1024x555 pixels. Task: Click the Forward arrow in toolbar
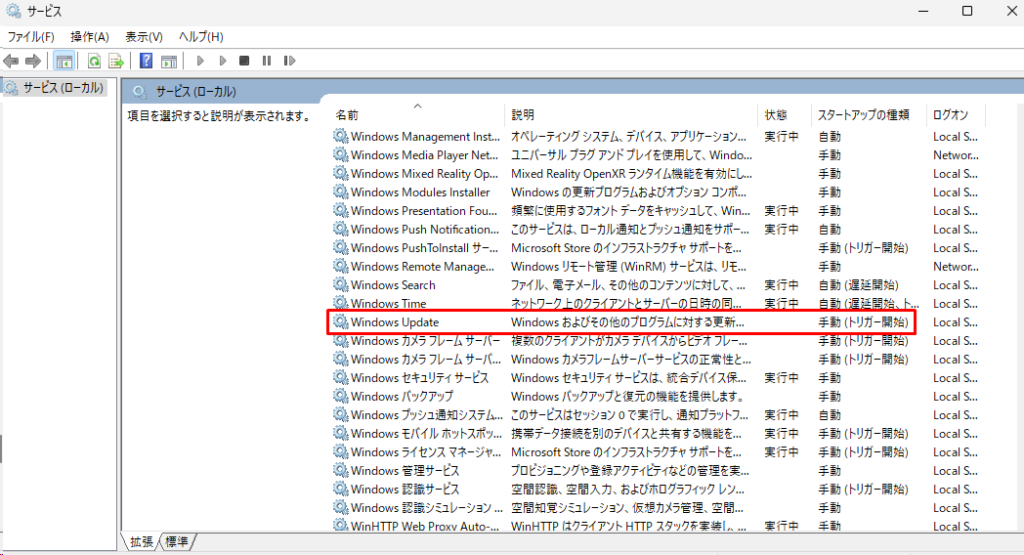coord(34,61)
